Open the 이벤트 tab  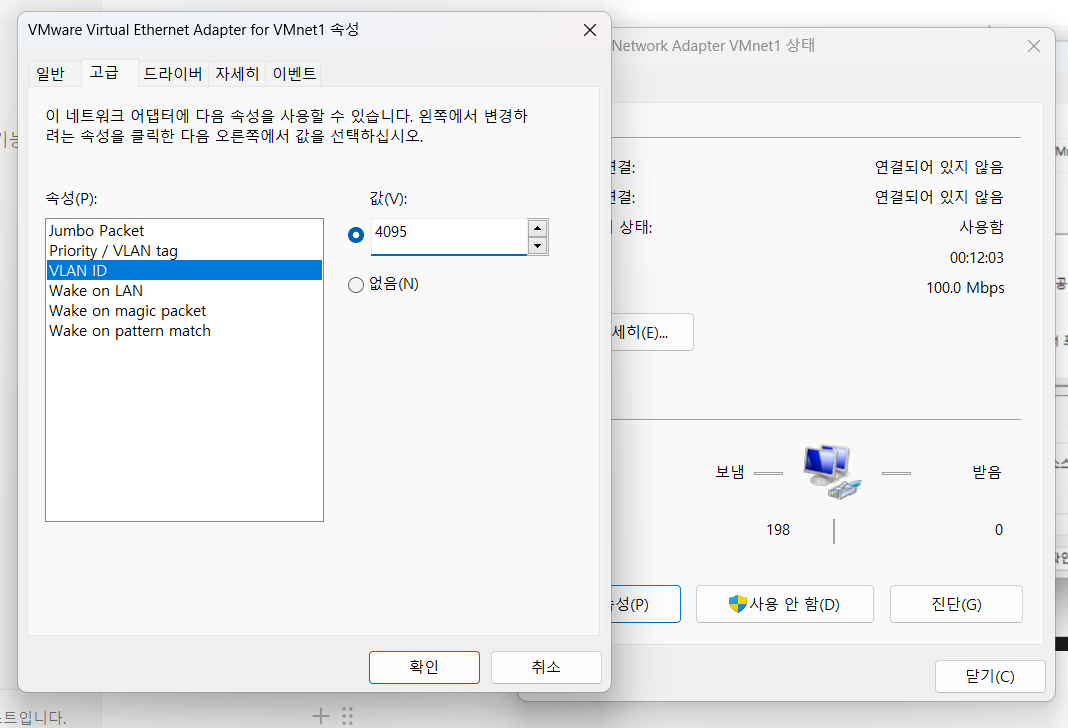(294, 74)
